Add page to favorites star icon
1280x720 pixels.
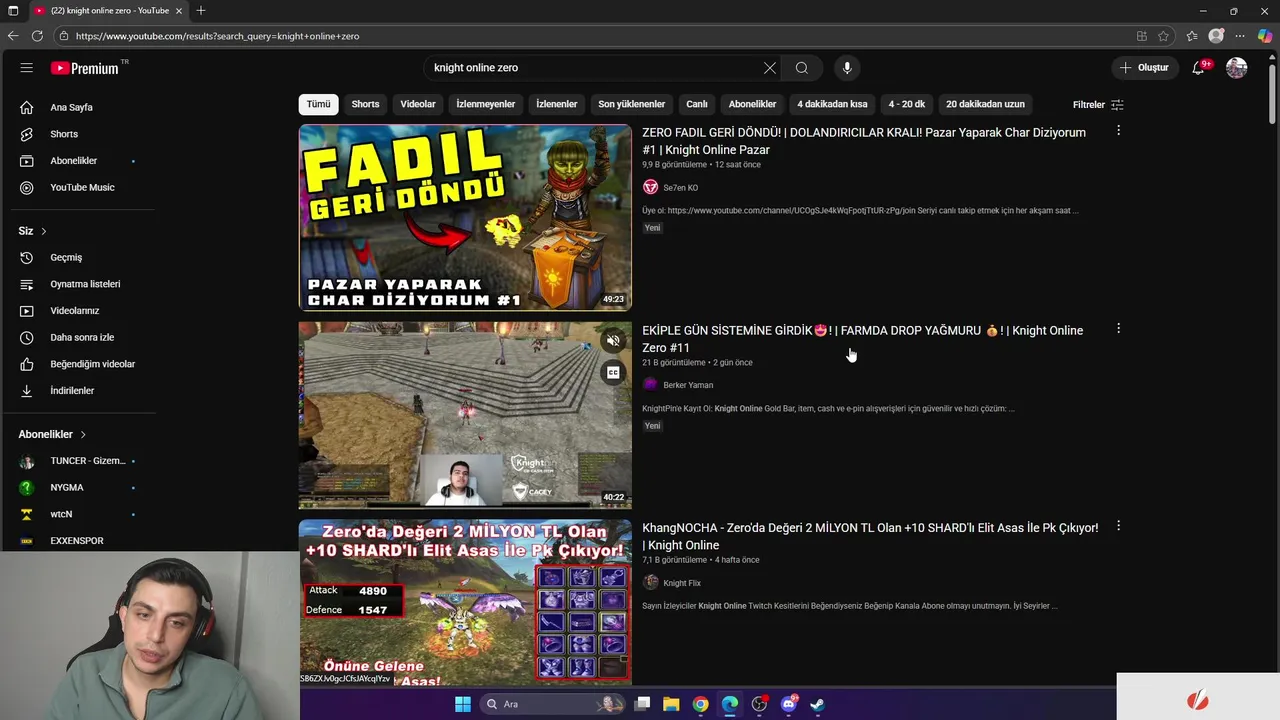1163,36
